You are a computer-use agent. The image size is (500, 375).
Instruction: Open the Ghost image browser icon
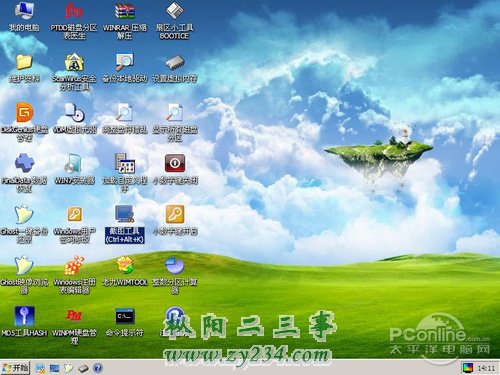24,265
